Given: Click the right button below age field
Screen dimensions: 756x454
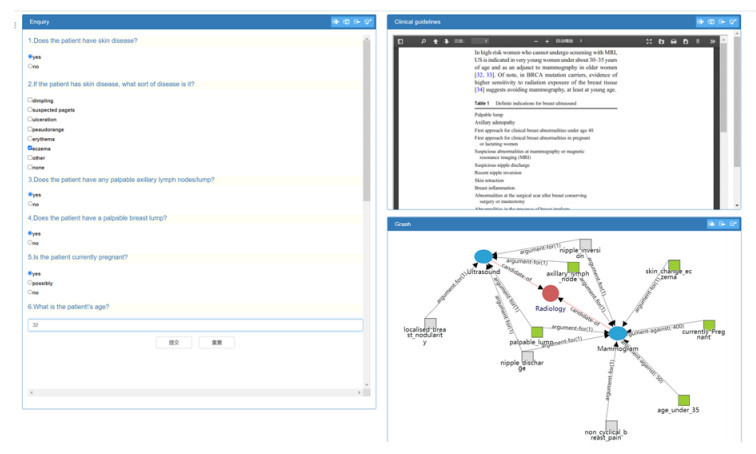Looking at the screenshot, I should 216,342.
